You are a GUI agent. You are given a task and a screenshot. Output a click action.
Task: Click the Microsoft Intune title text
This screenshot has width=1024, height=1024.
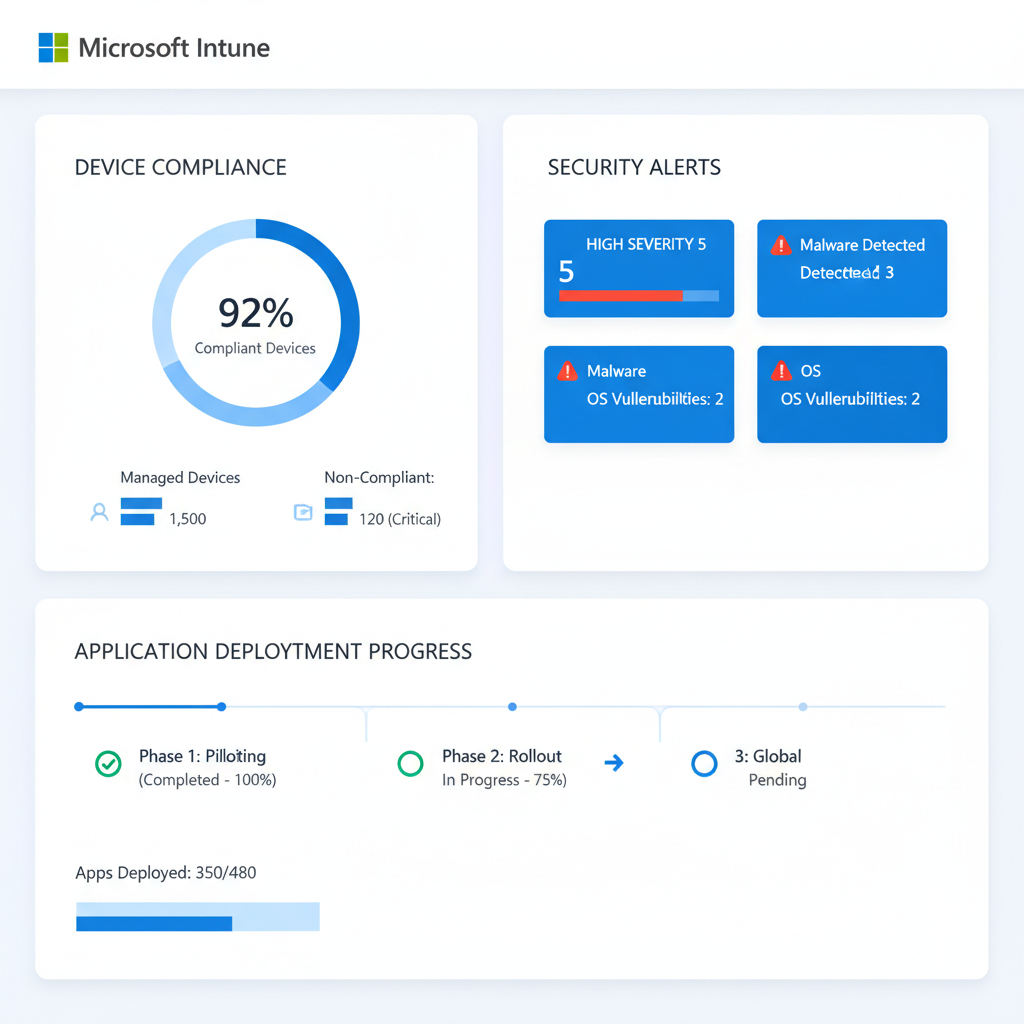[174, 48]
